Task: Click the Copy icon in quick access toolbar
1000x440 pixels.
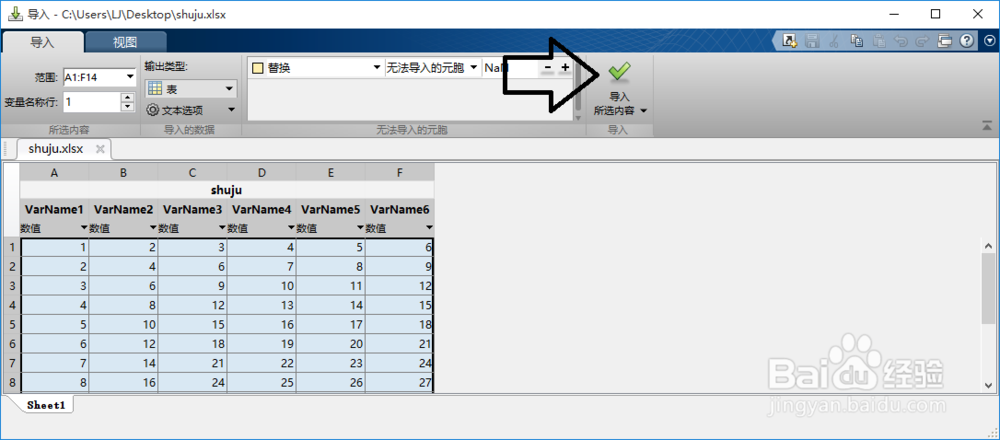Action: [857, 41]
